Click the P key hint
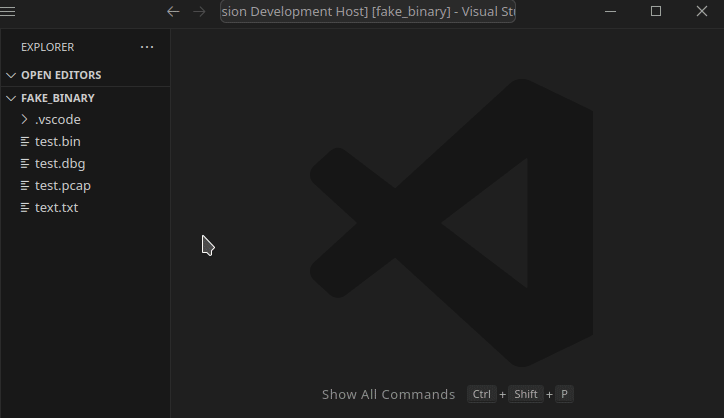 [x=564, y=394]
